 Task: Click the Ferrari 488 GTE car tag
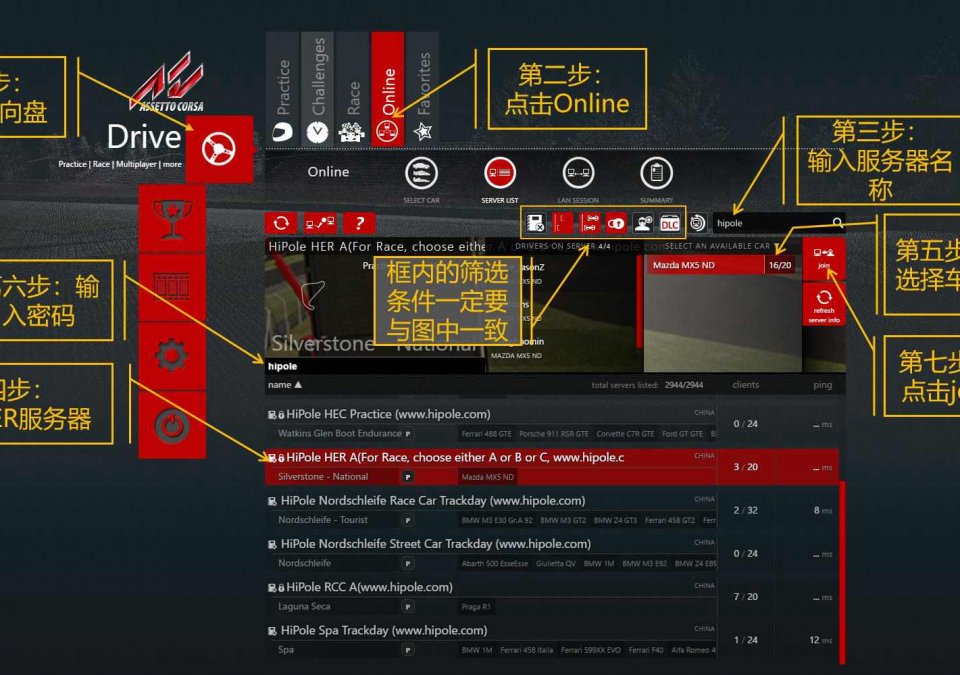(x=486, y=434)
